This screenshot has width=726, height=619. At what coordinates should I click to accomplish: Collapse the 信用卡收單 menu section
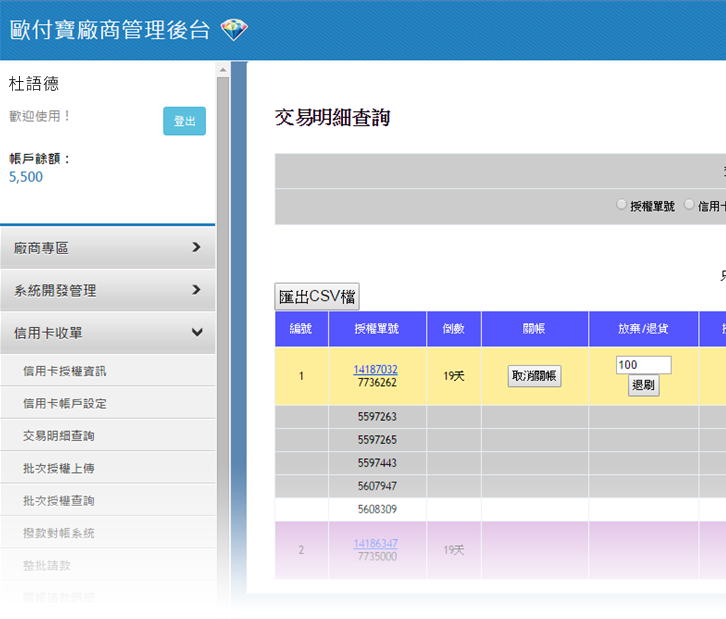(x=107, y=333)
